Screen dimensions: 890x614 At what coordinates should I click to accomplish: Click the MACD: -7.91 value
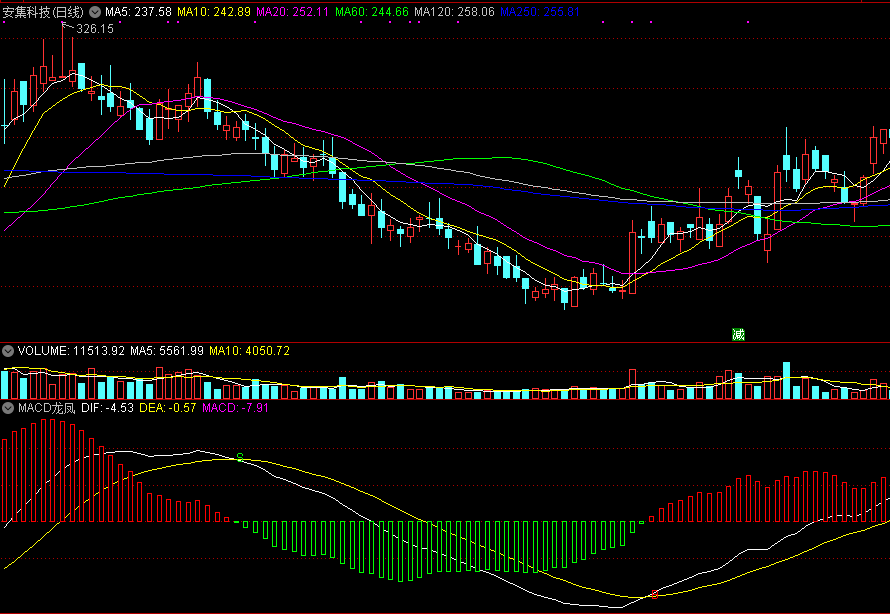(235, 408)
